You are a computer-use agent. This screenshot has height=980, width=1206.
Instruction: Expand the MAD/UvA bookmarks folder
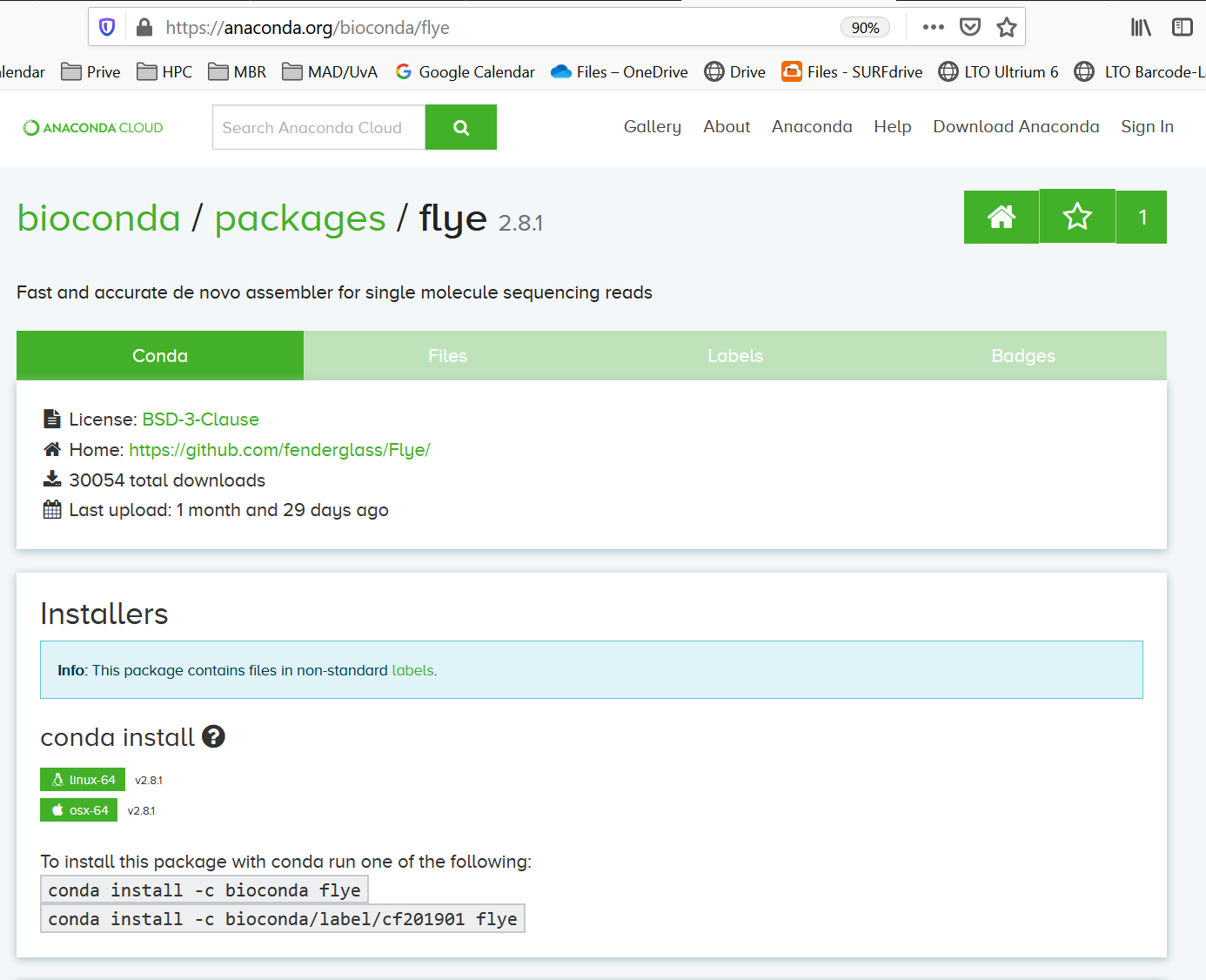pyautogui.click(x=330, y=72)
